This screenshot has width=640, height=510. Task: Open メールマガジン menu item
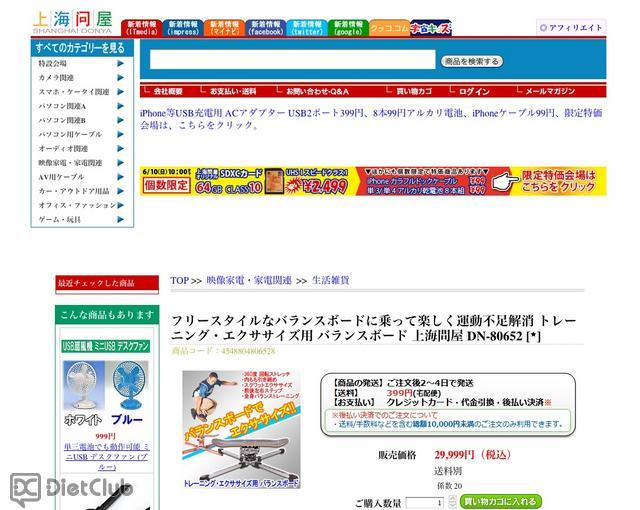point(550,91)
